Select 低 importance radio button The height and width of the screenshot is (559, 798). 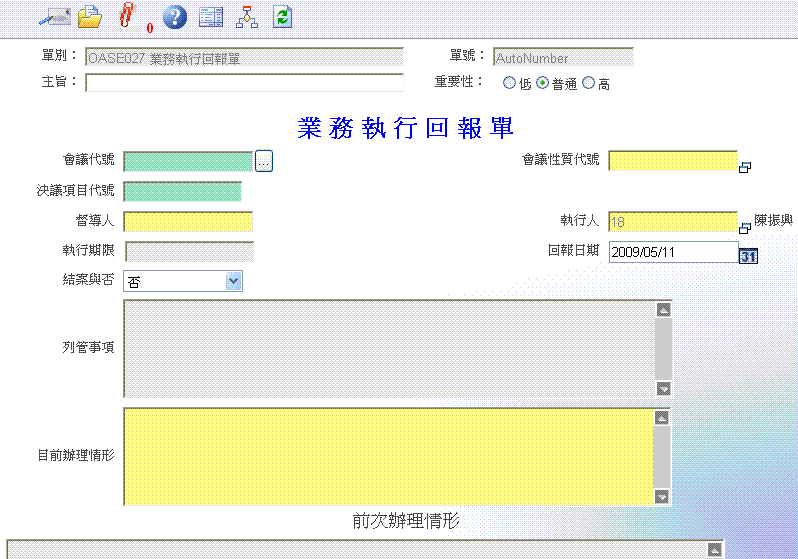[x=510, y=84]
